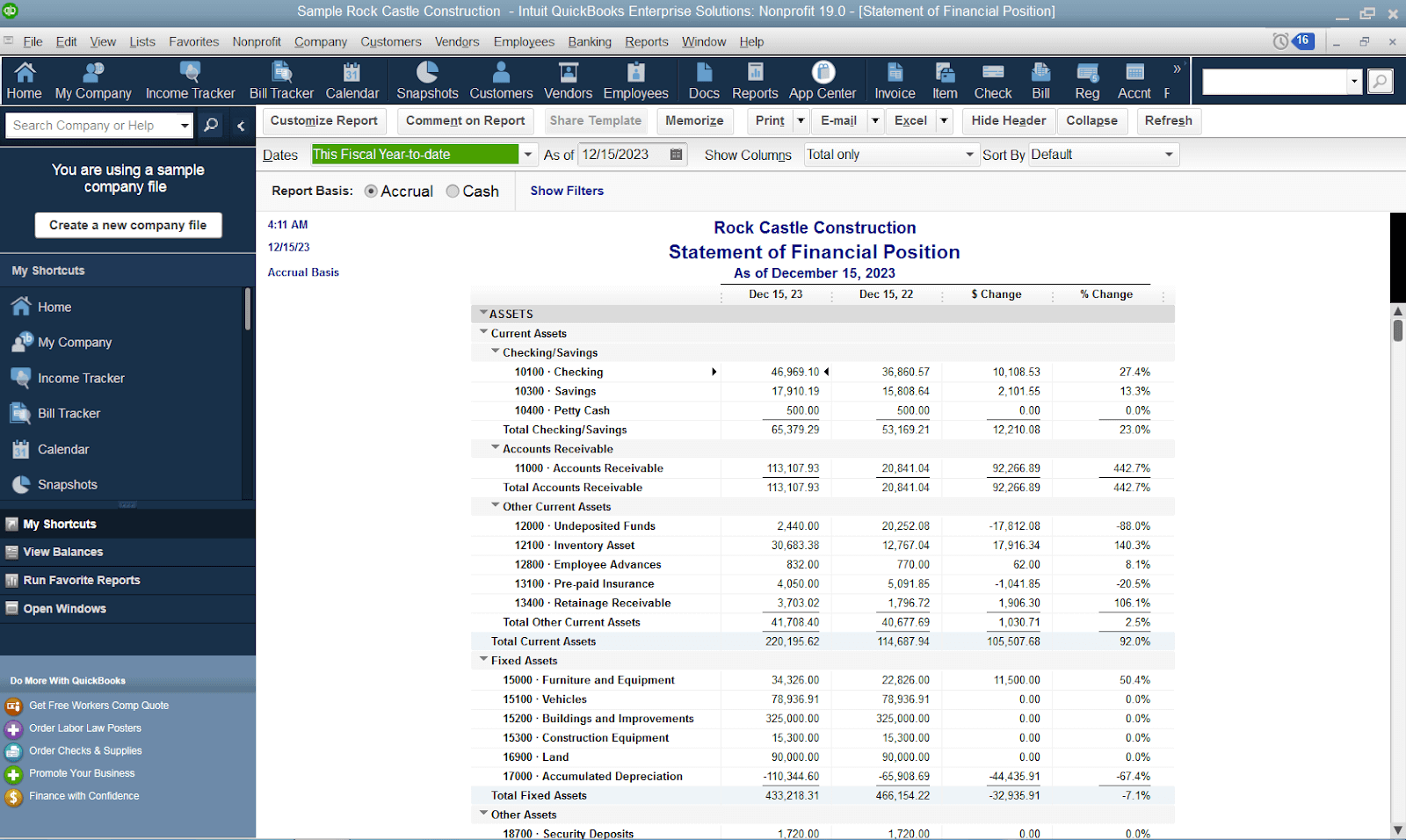This screenshot has width=1406, height=840.
Task: Click the report vertical scrollbar thumb
Action: pyautogui.click(x=1398, y=331)
